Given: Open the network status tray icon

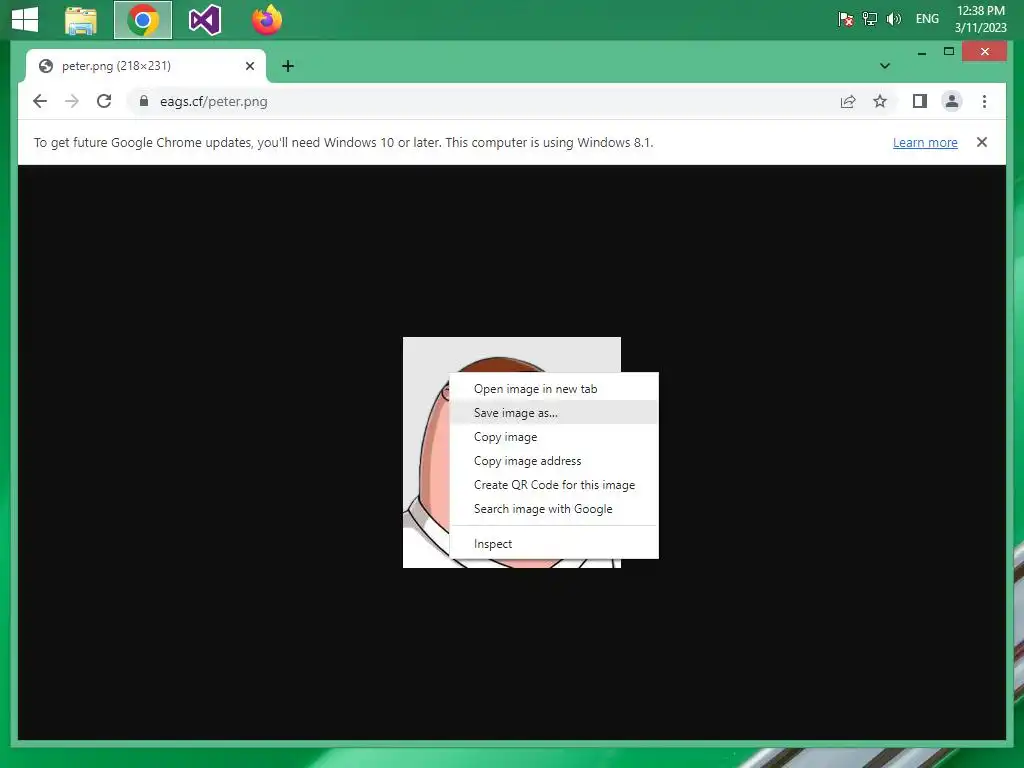Looking at the screenshot, I should pyautogui.click(x=869, y=19).
